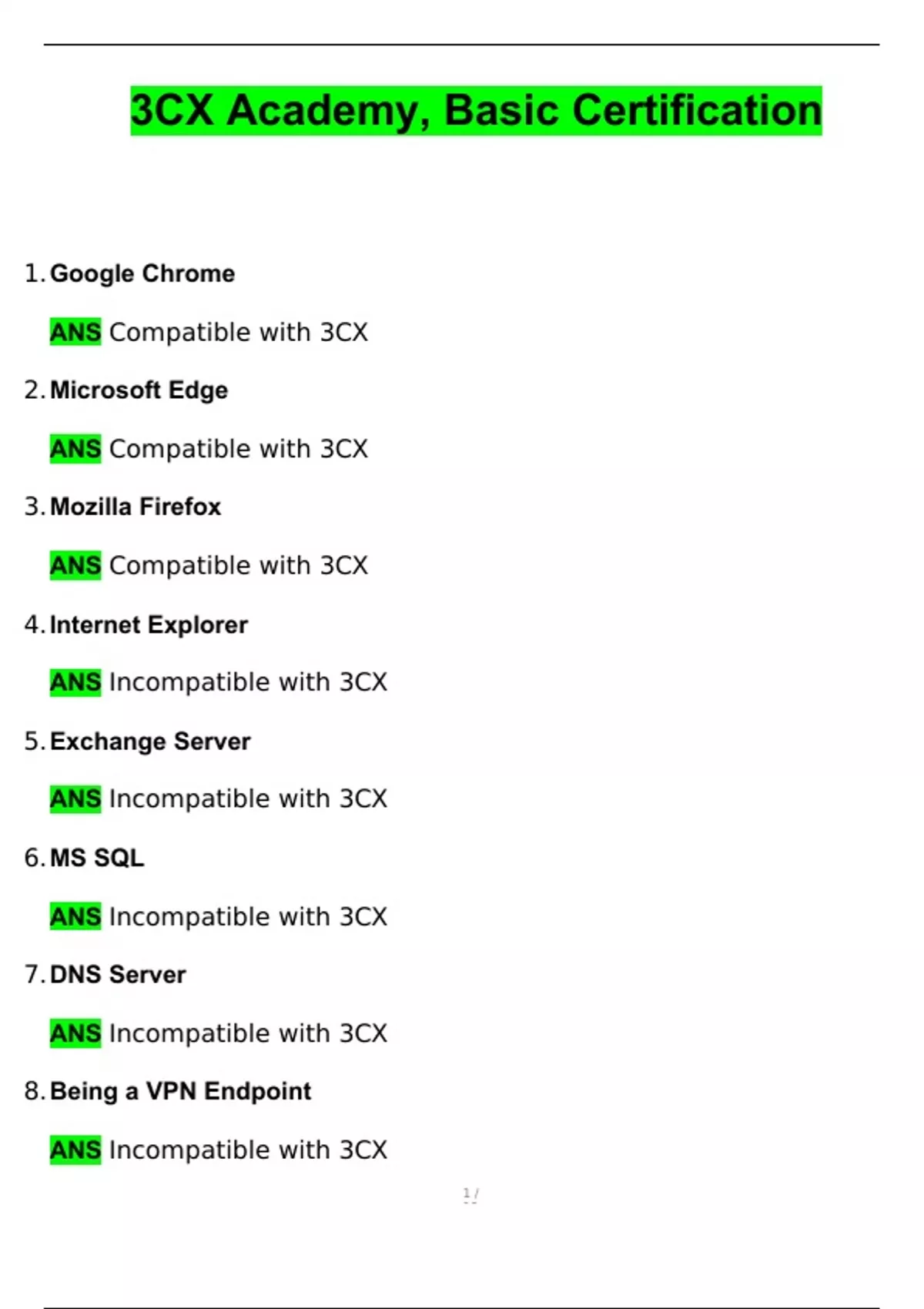
Task: Select the "Incompatible with 3CX" answer for DNS Server
Action: 248,1033
